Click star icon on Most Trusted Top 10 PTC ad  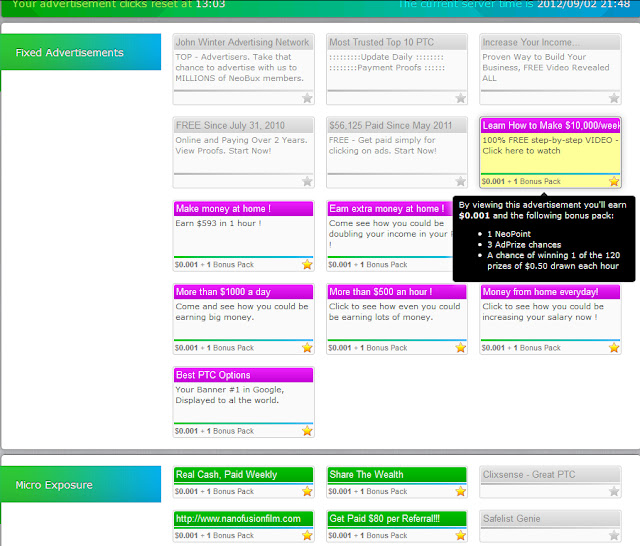460,98
